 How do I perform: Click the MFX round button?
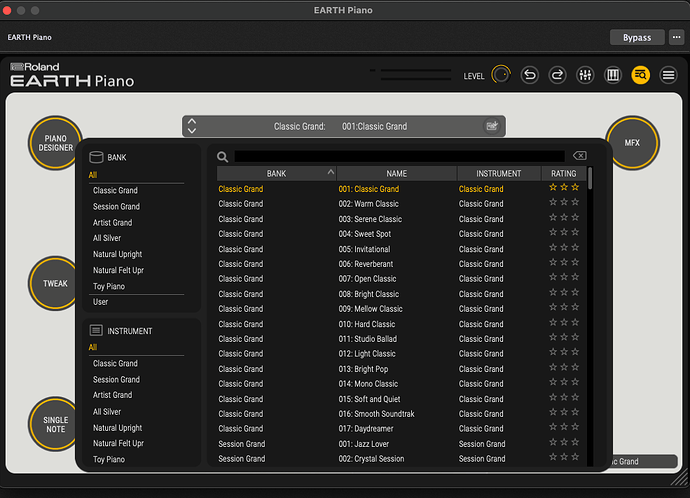point(632,143)
